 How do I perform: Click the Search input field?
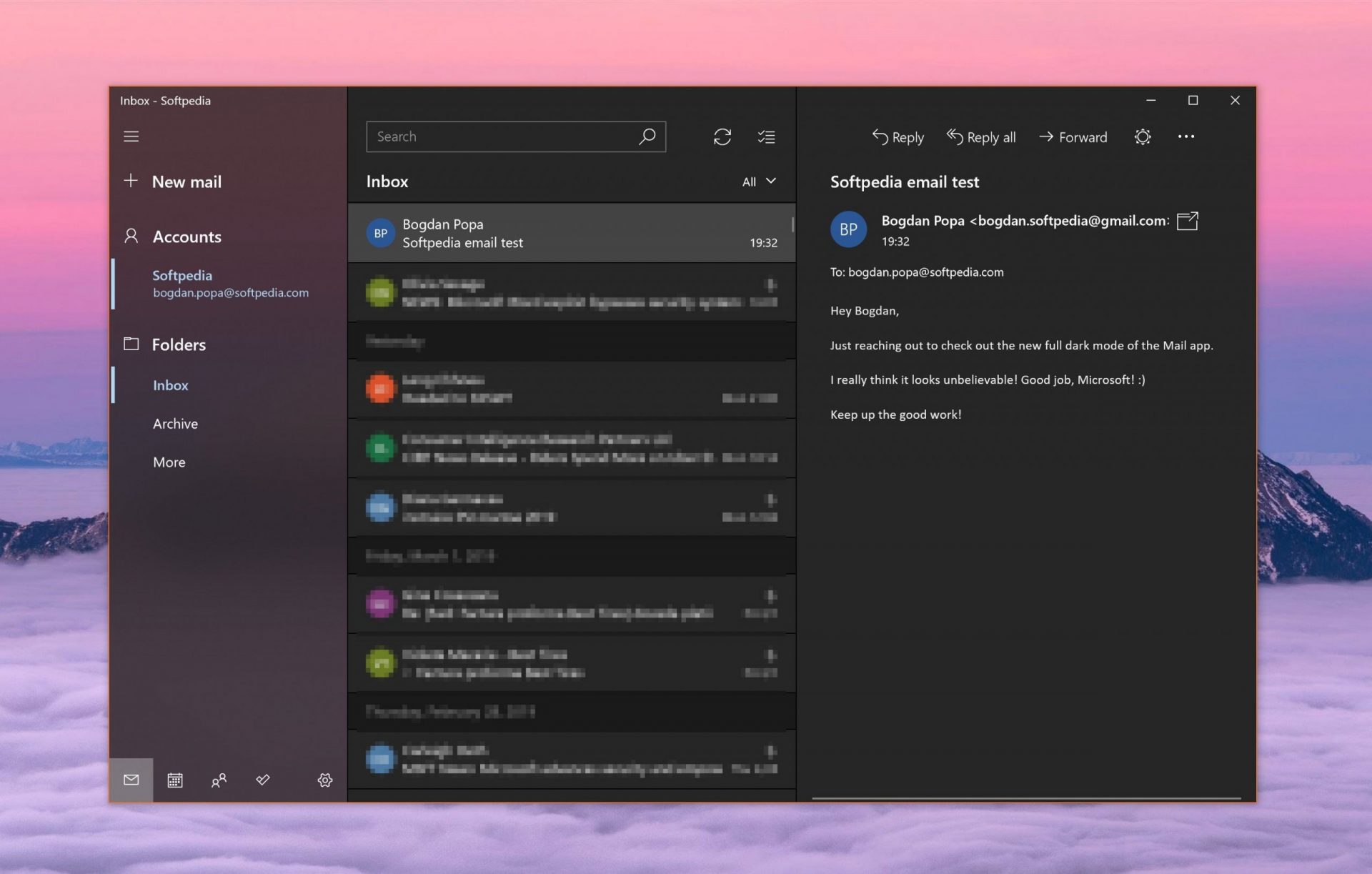(516, 136)
